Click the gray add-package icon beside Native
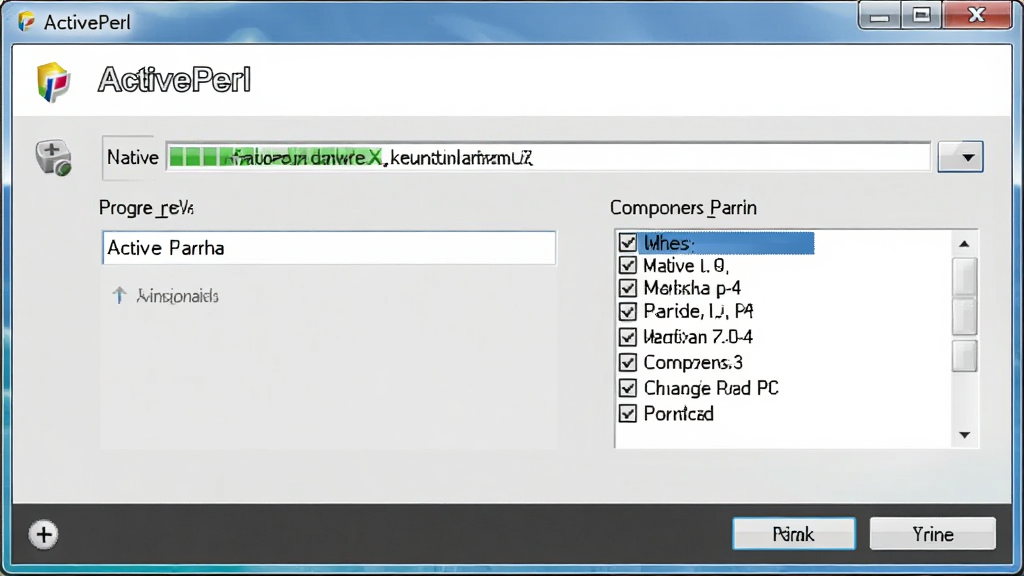1024x576 pixels. coord(54,157)
